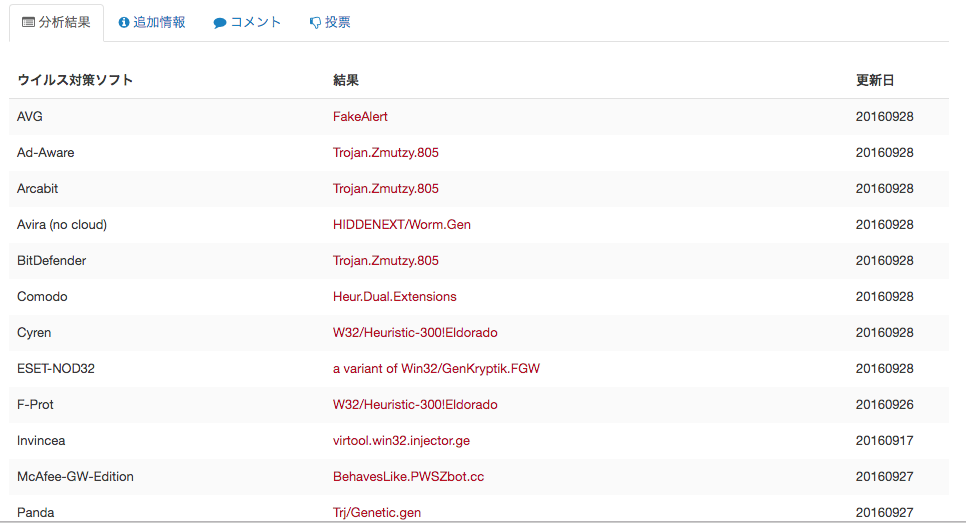The height and width of the screenshot is (523, 966).
Task: Click the FakeAlert result
Action: 360,116
